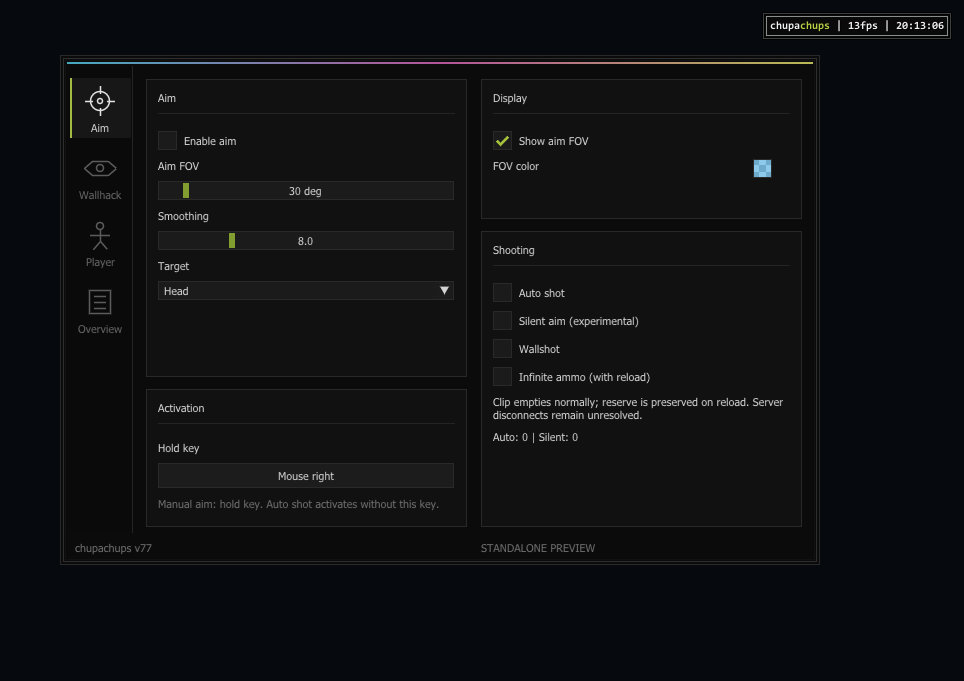
Task: Click the 8.0 smoothing value
Action: [x=306, y=241]
